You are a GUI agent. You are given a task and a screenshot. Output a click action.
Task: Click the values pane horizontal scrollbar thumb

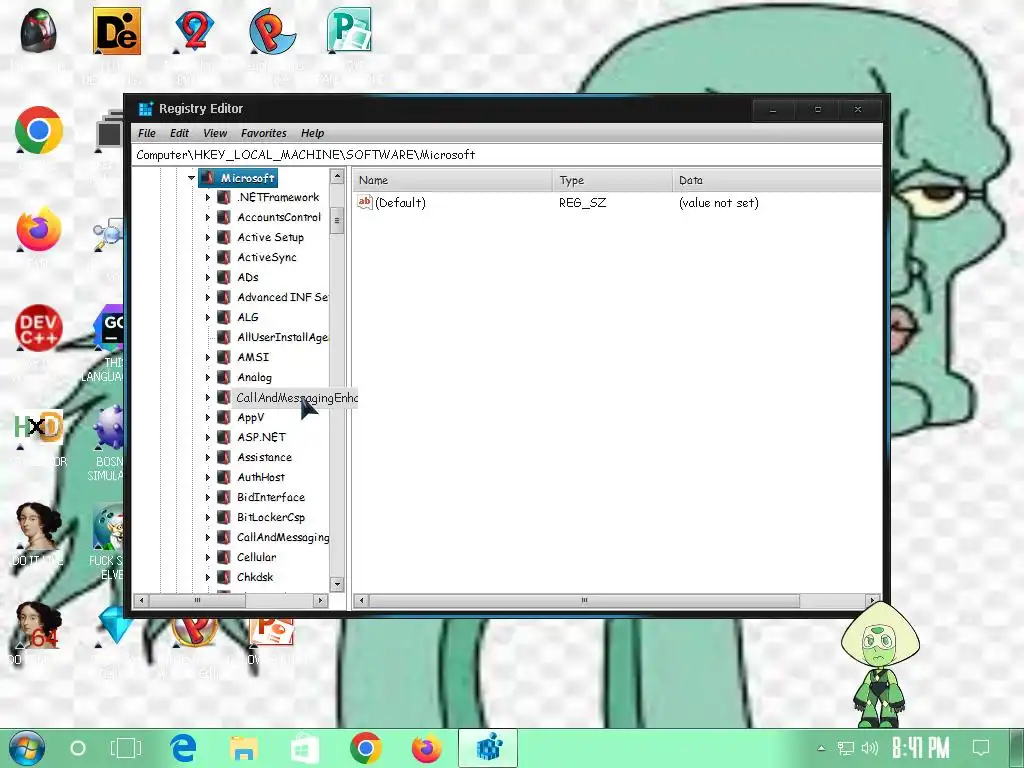pyautogui.click(x=584, y=600)
